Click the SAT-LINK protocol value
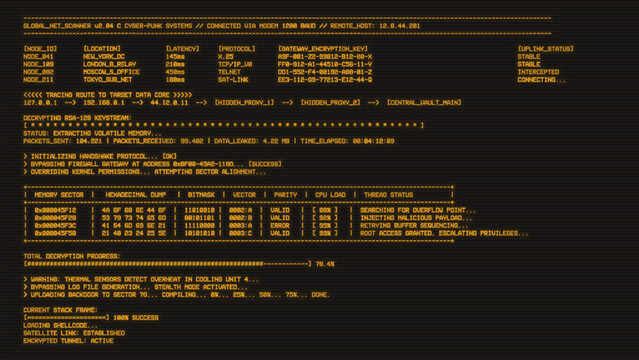 (233, 80)
